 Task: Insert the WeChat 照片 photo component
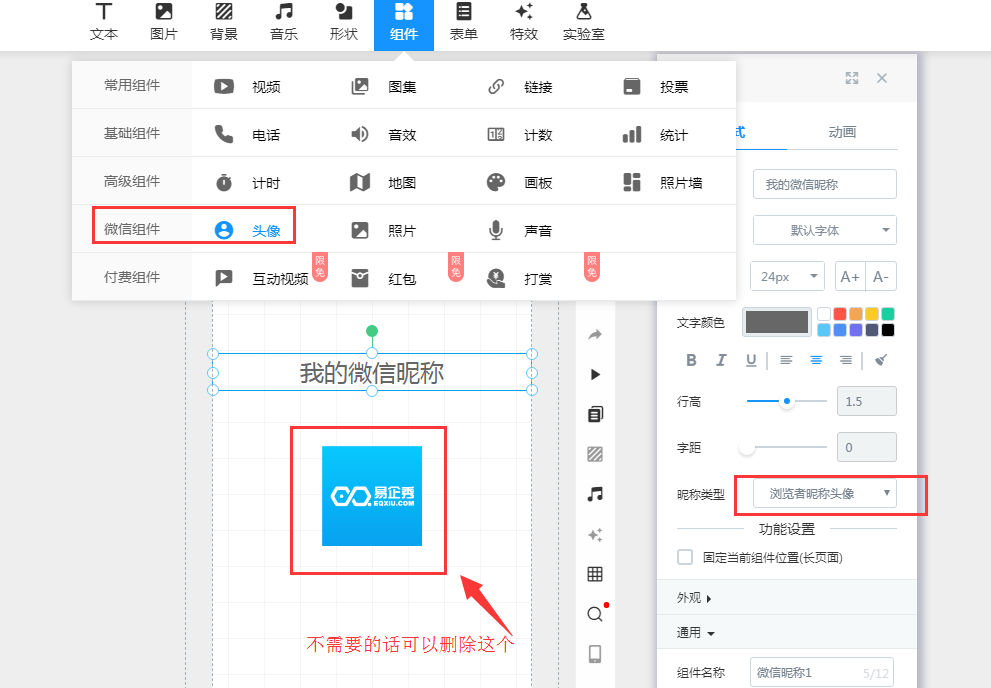384,231
